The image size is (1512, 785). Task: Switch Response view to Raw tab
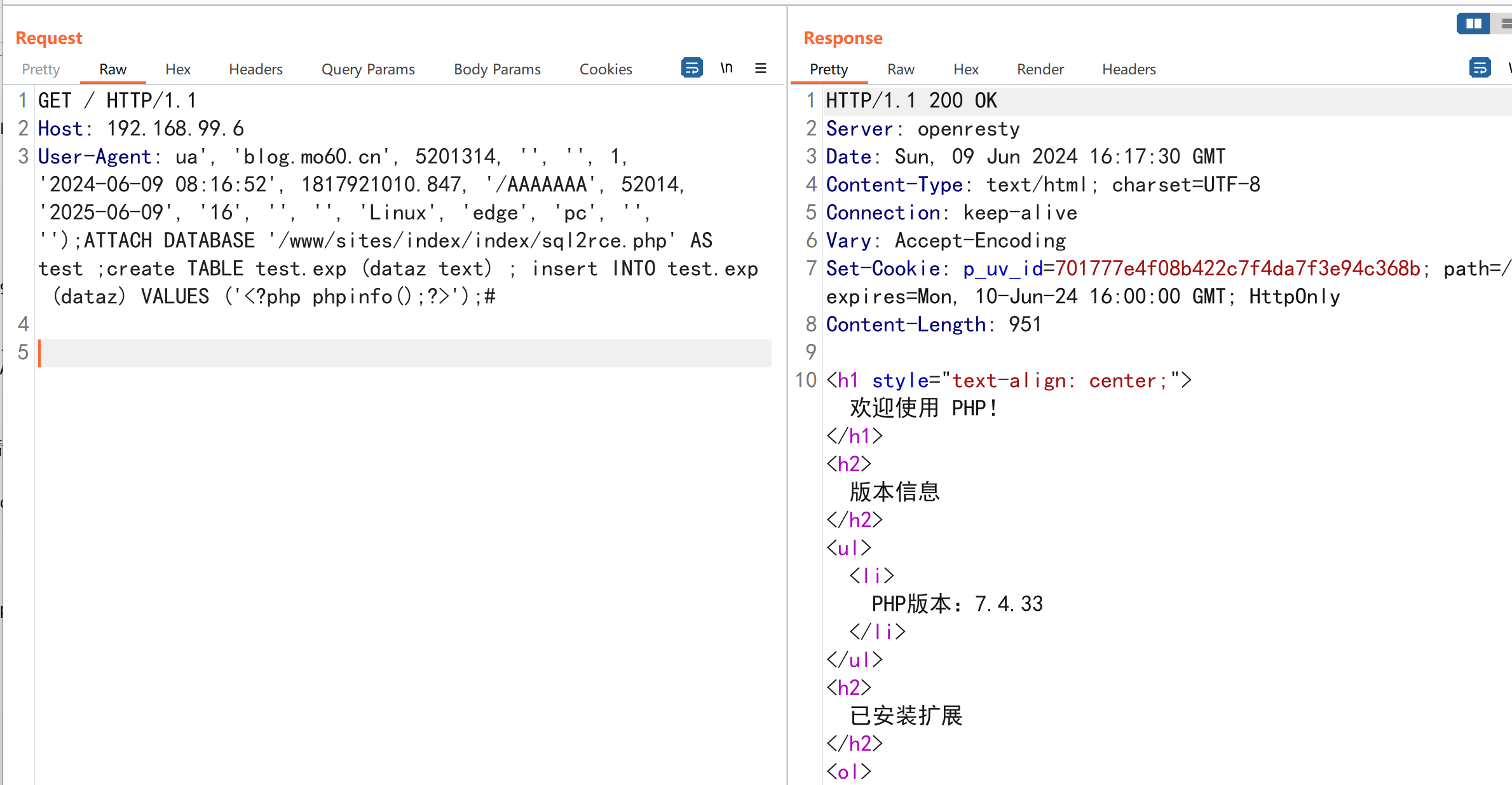pos(901,69)
